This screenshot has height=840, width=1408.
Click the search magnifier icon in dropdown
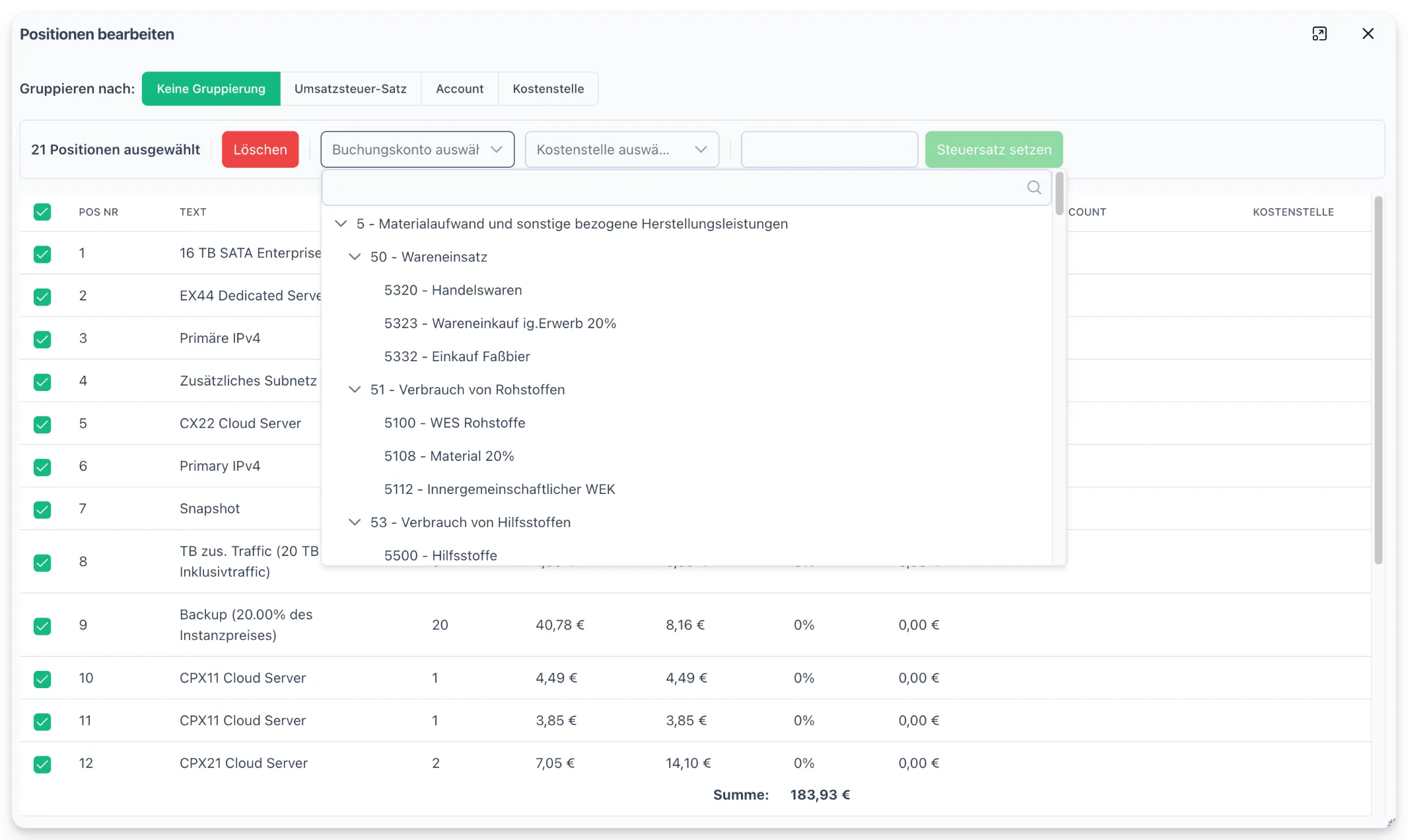click(1034, 188)
